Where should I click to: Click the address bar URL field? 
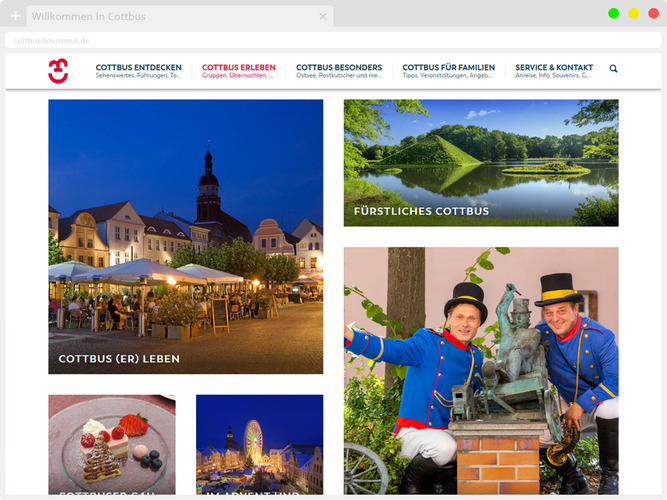(x=300, y=41)
